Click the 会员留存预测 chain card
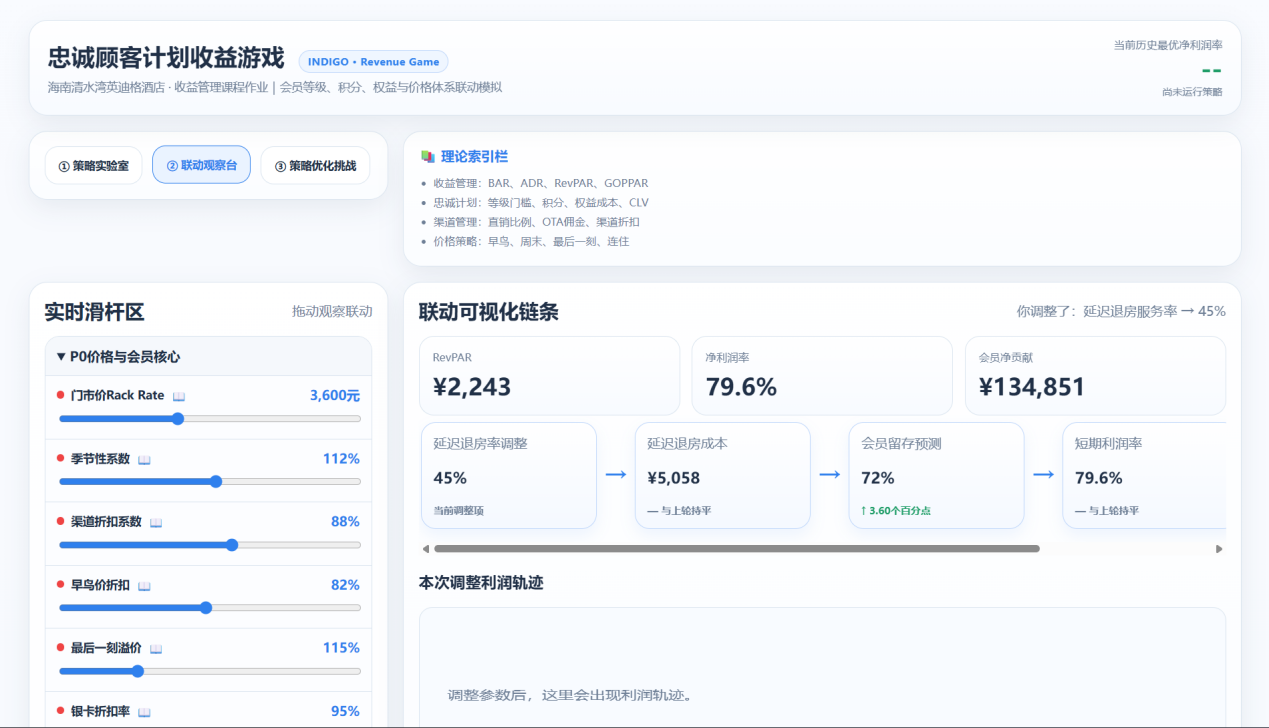 point(936,475)
